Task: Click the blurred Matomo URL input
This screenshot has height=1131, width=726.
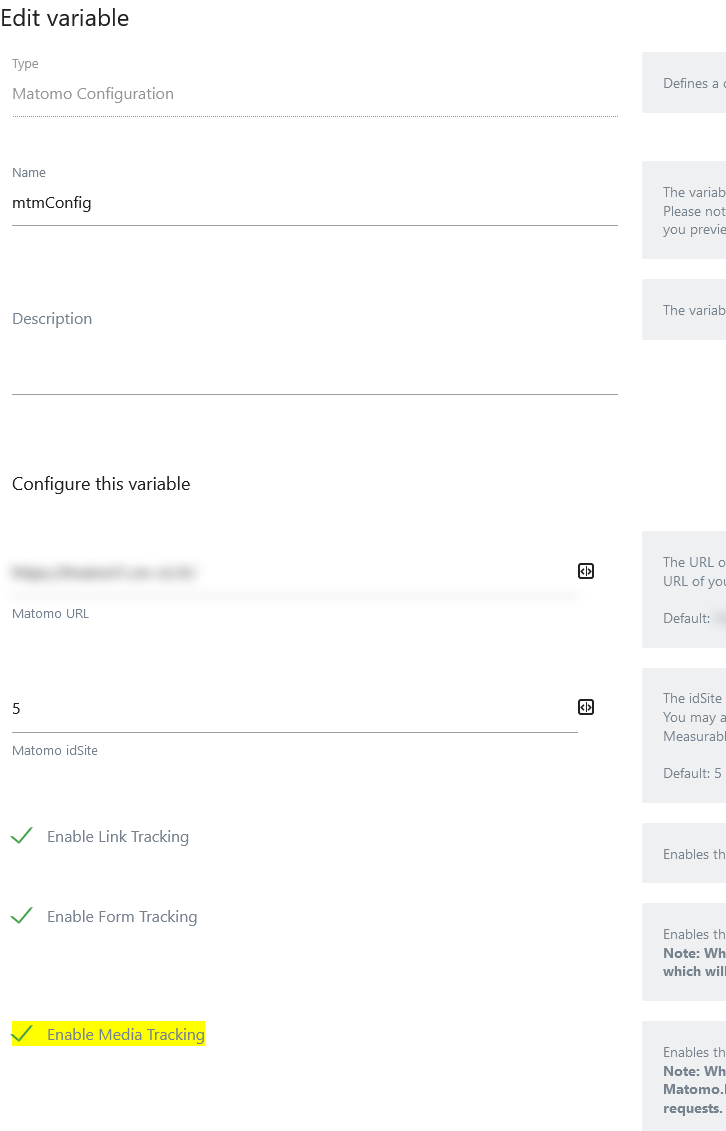Action: (295, 573)
